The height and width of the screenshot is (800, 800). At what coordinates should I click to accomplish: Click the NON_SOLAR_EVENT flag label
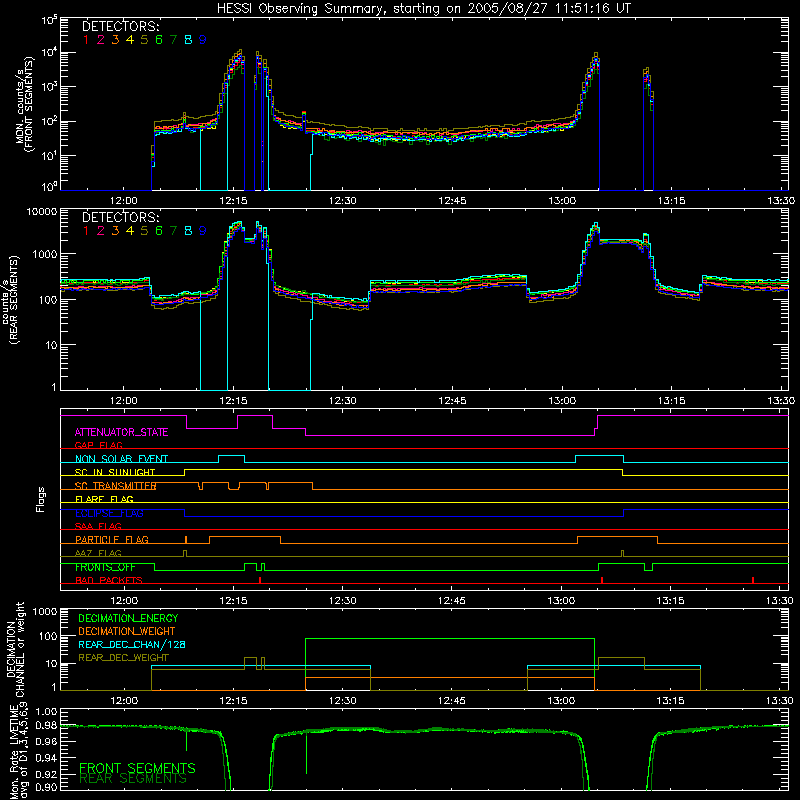[x=121, y=459]
